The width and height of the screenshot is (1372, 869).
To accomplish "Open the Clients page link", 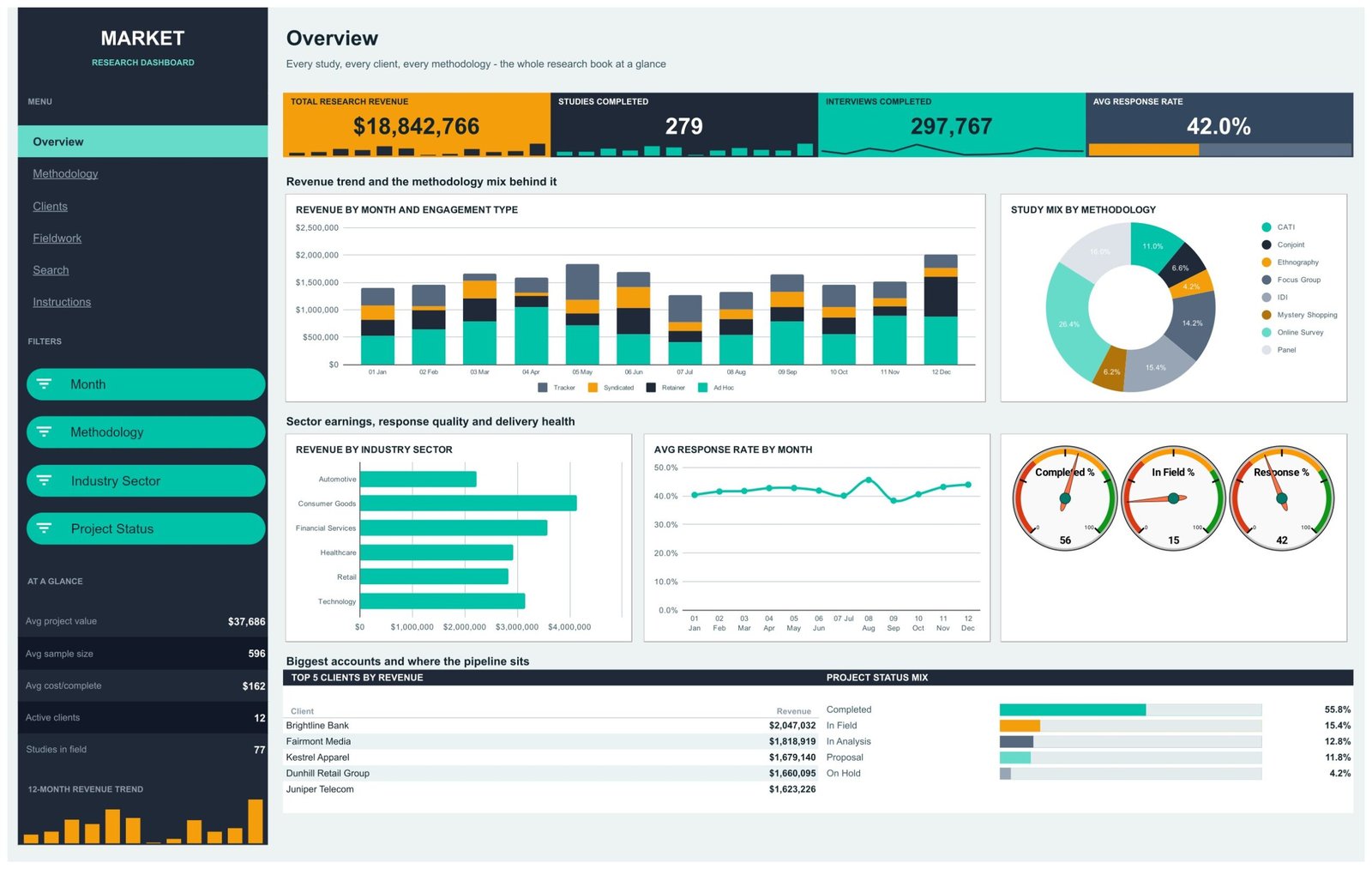I will pyautogui.click(x=50, y=206).
